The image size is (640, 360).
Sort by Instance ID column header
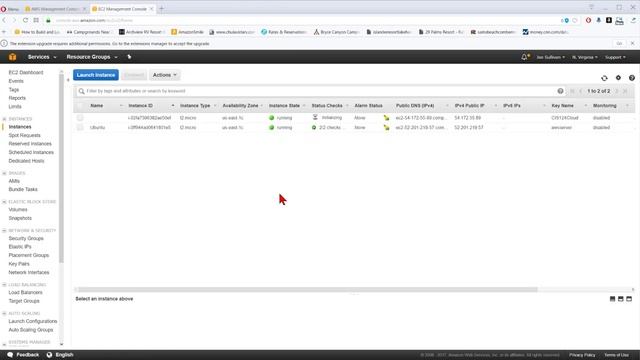[140, 106]
